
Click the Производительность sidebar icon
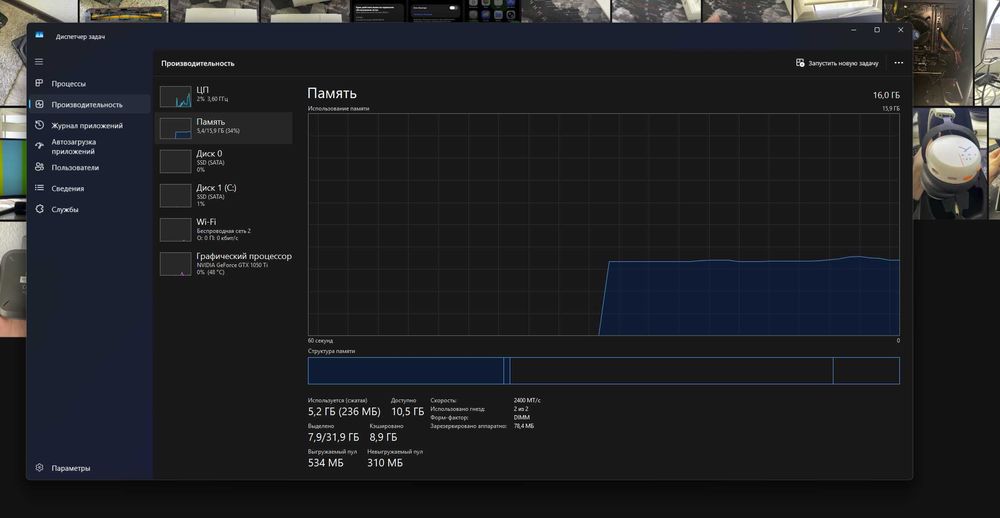pyautogui.click(x=39, y=105)
